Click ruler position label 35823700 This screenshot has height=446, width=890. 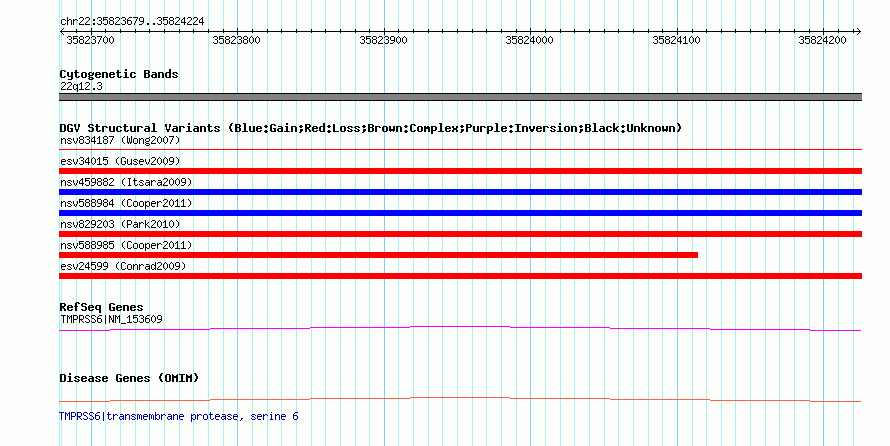pos(90,40)
